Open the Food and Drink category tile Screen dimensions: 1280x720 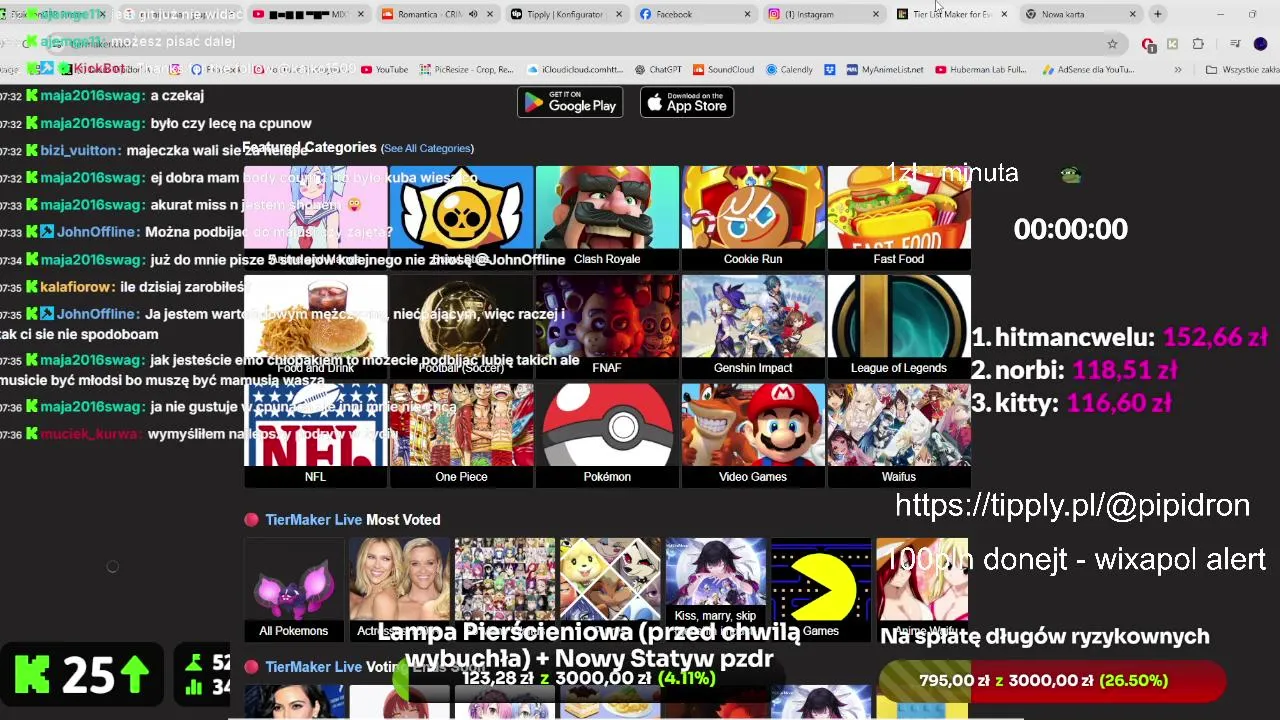[x=315, y=326]
